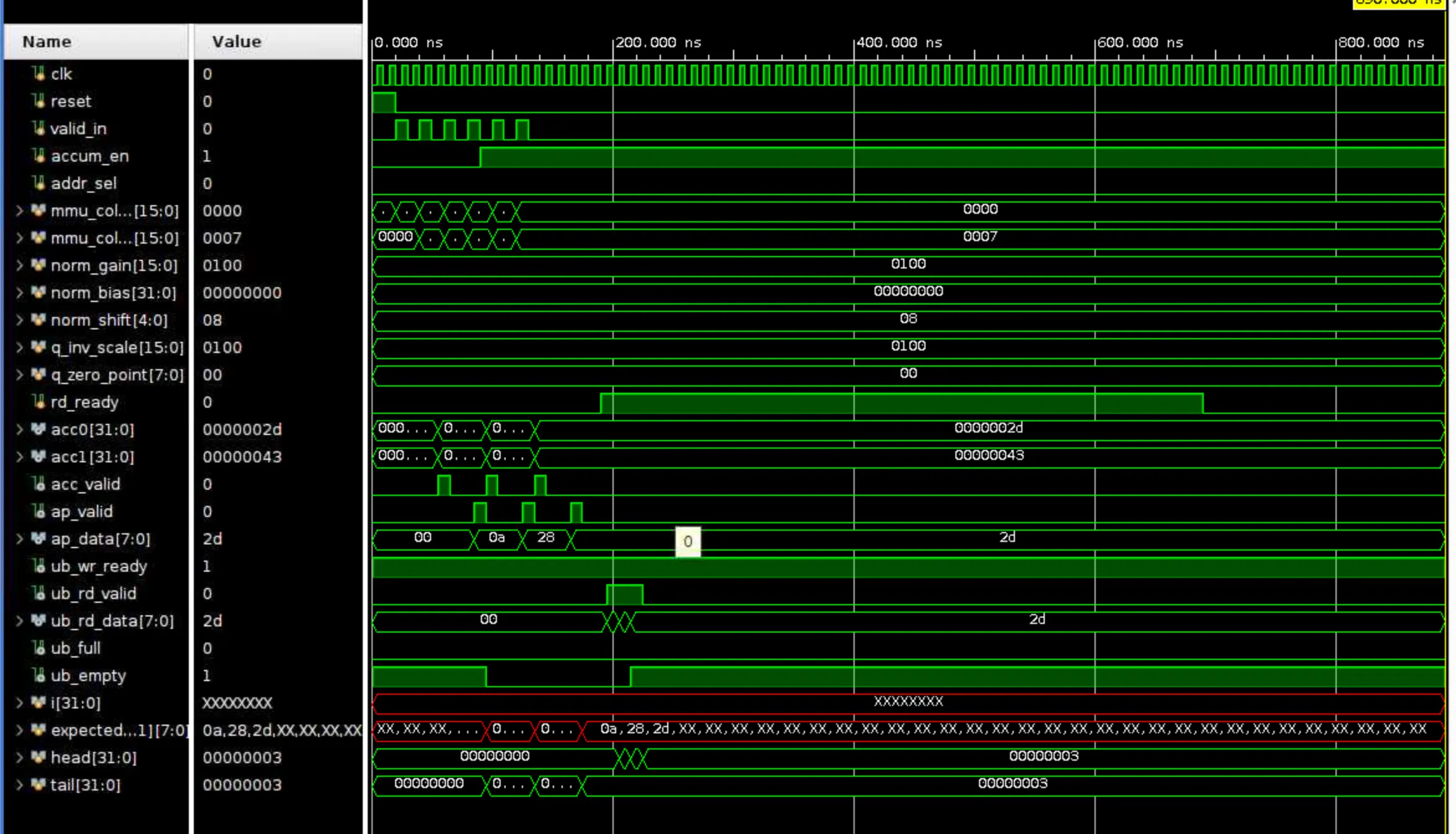The width and height of the screenshot is (1456, 834).
Task: Select the ub_wr_ready signal icon
Action: pyautogui.click(x=39, y=566)
